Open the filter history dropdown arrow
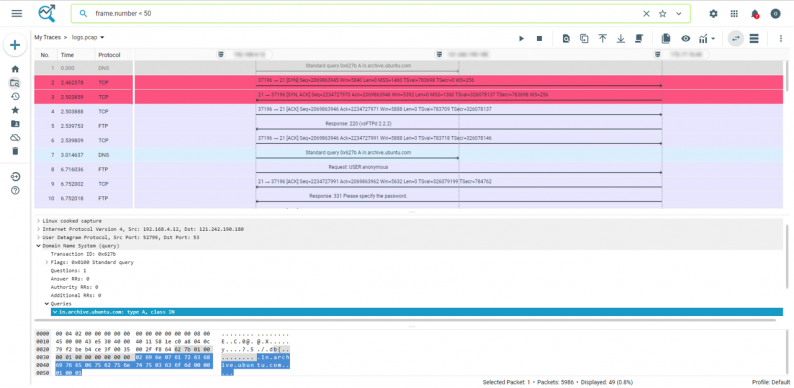Viewport: 794px width, 388px height. click(x=679, y=14)
